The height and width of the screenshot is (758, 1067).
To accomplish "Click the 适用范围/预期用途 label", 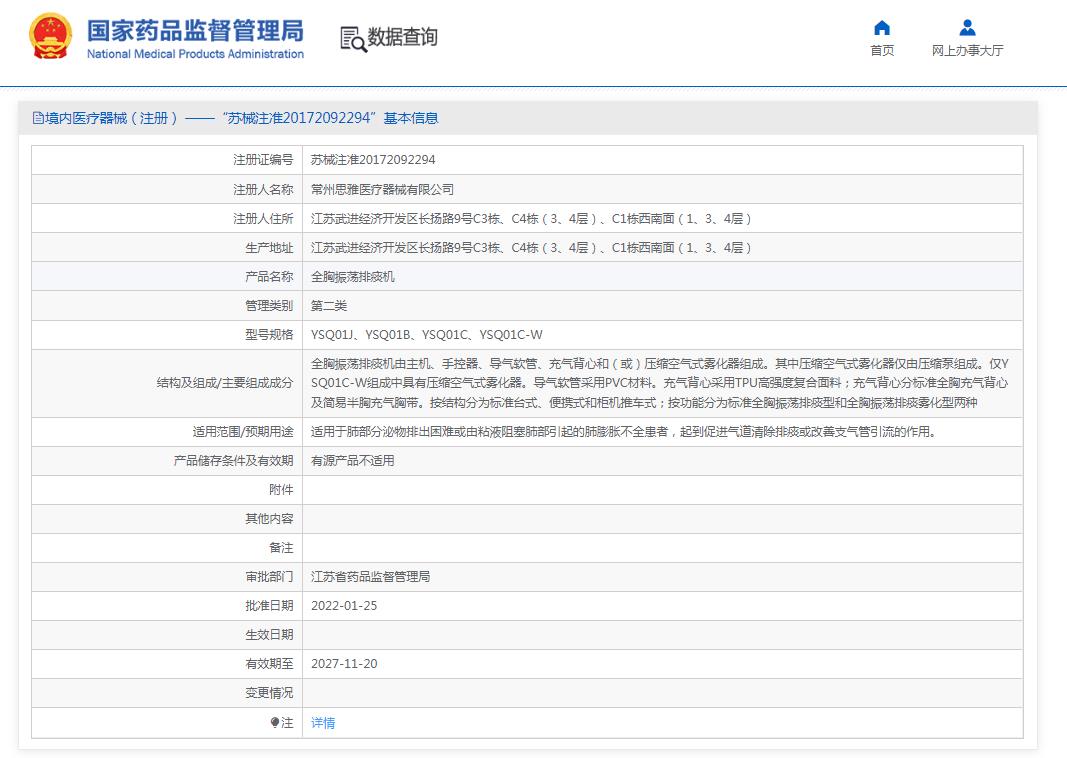I will point(242,431).
